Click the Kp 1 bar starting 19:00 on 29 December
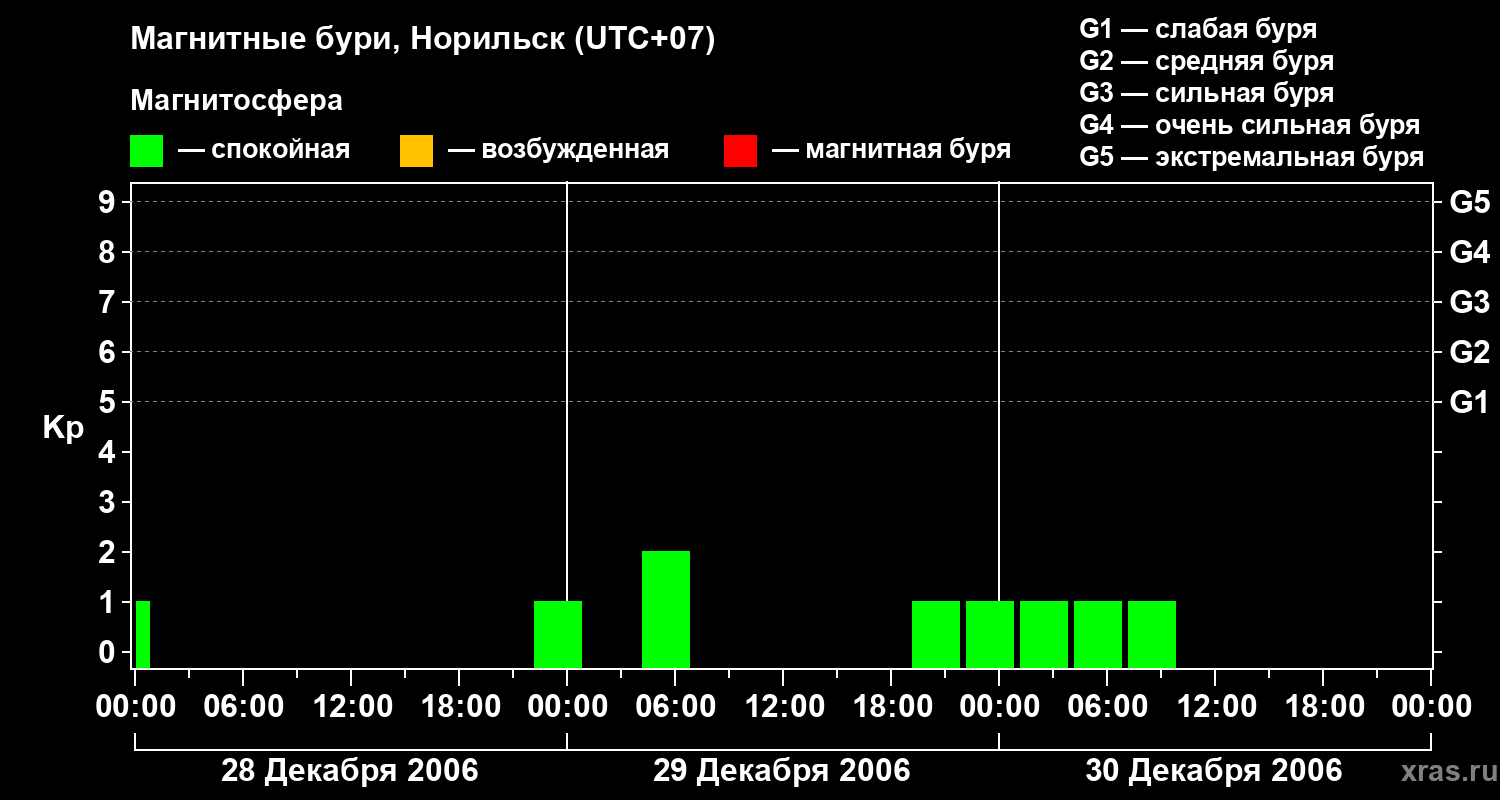 point(936,634)
